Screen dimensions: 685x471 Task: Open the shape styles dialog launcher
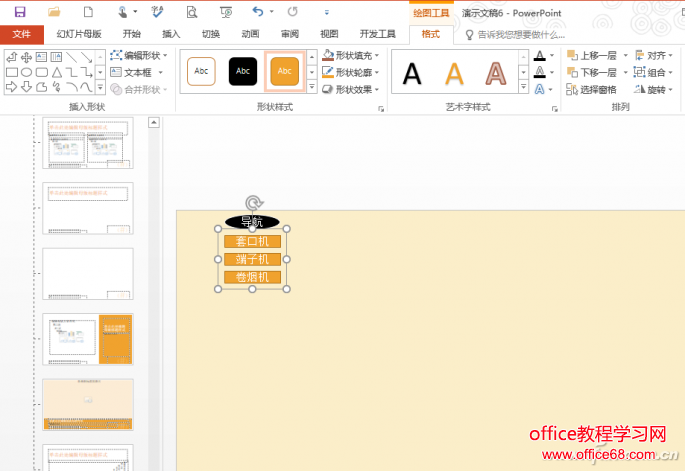point(381,107)
